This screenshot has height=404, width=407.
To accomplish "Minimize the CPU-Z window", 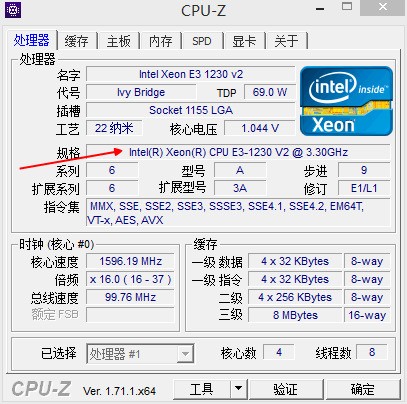I will 320,9.
